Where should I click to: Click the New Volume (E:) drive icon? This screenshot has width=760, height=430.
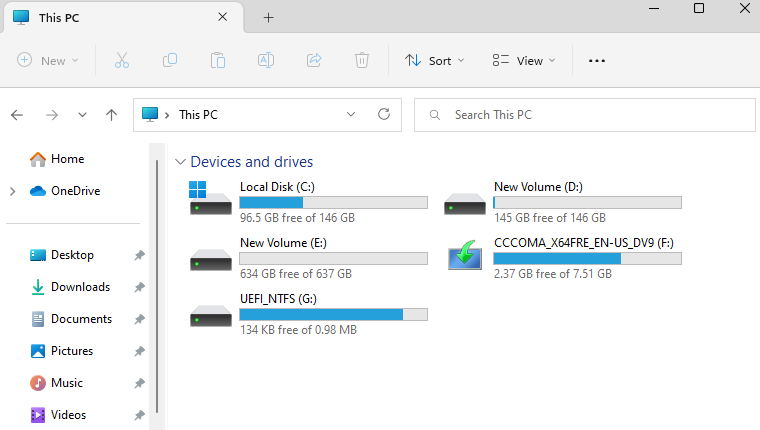[x=210, y=260]
